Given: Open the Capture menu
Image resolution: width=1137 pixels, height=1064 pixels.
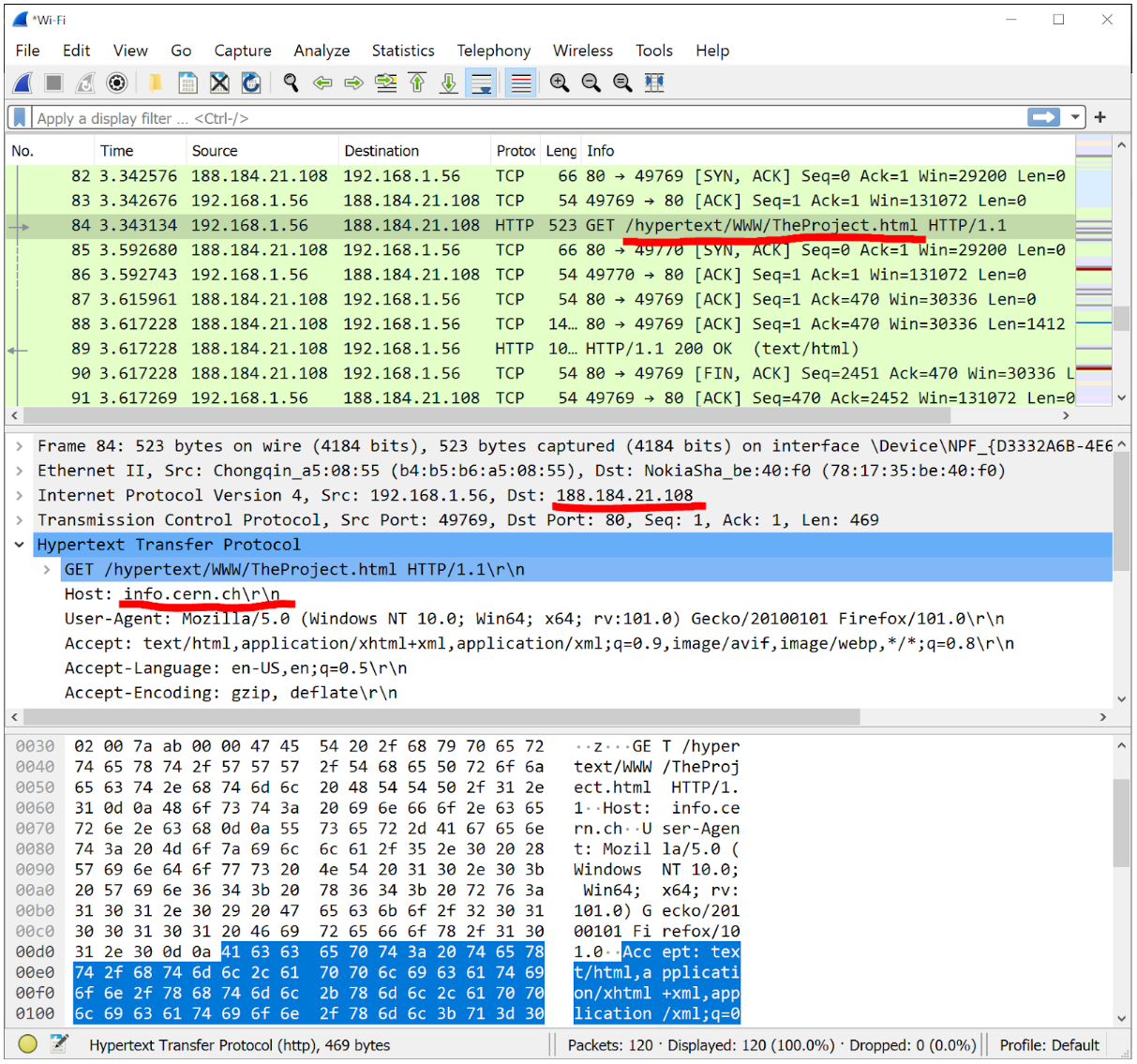Looking at the screenshot, I should tap(243, 51).
